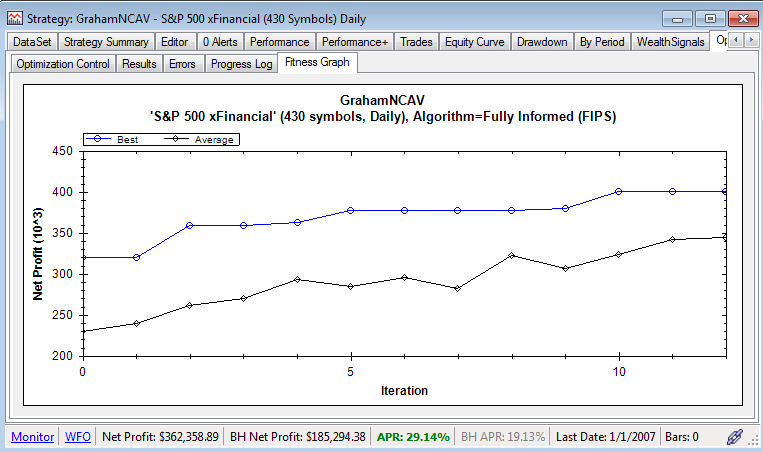Open the Strategy Summary tab

[107, 42]
